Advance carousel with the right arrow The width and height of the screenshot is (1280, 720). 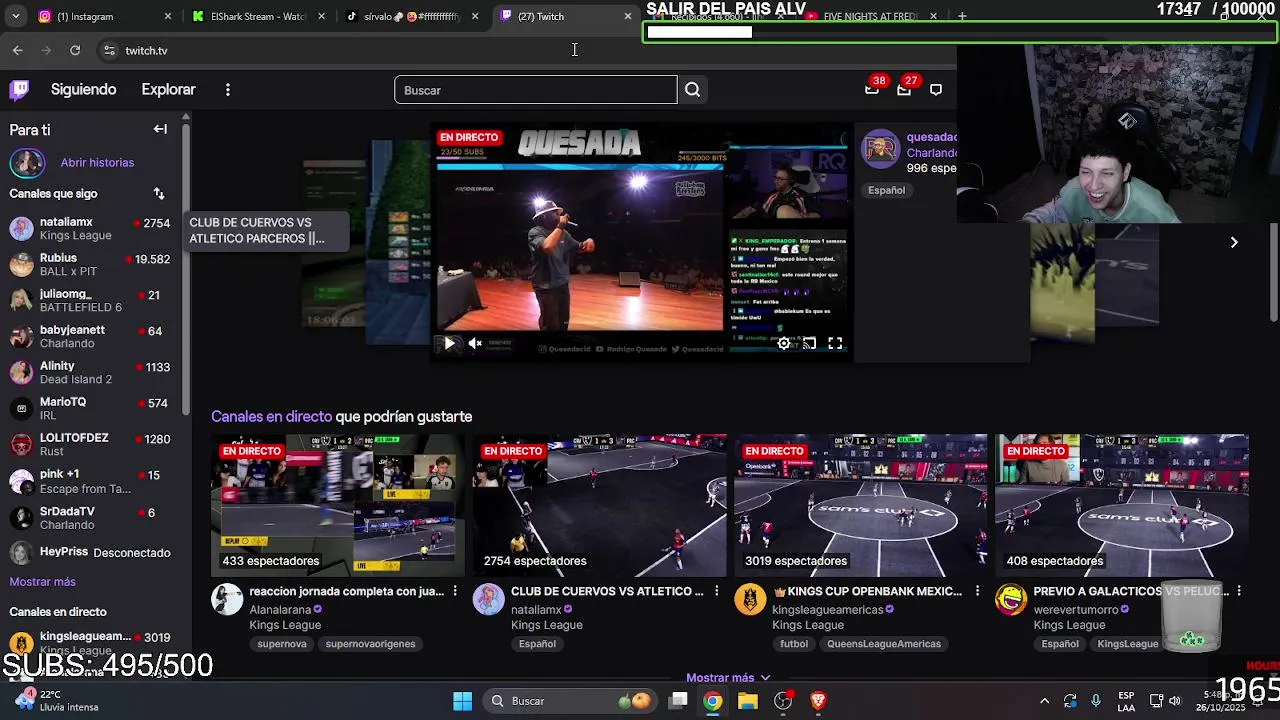(x=1234, y=242)
